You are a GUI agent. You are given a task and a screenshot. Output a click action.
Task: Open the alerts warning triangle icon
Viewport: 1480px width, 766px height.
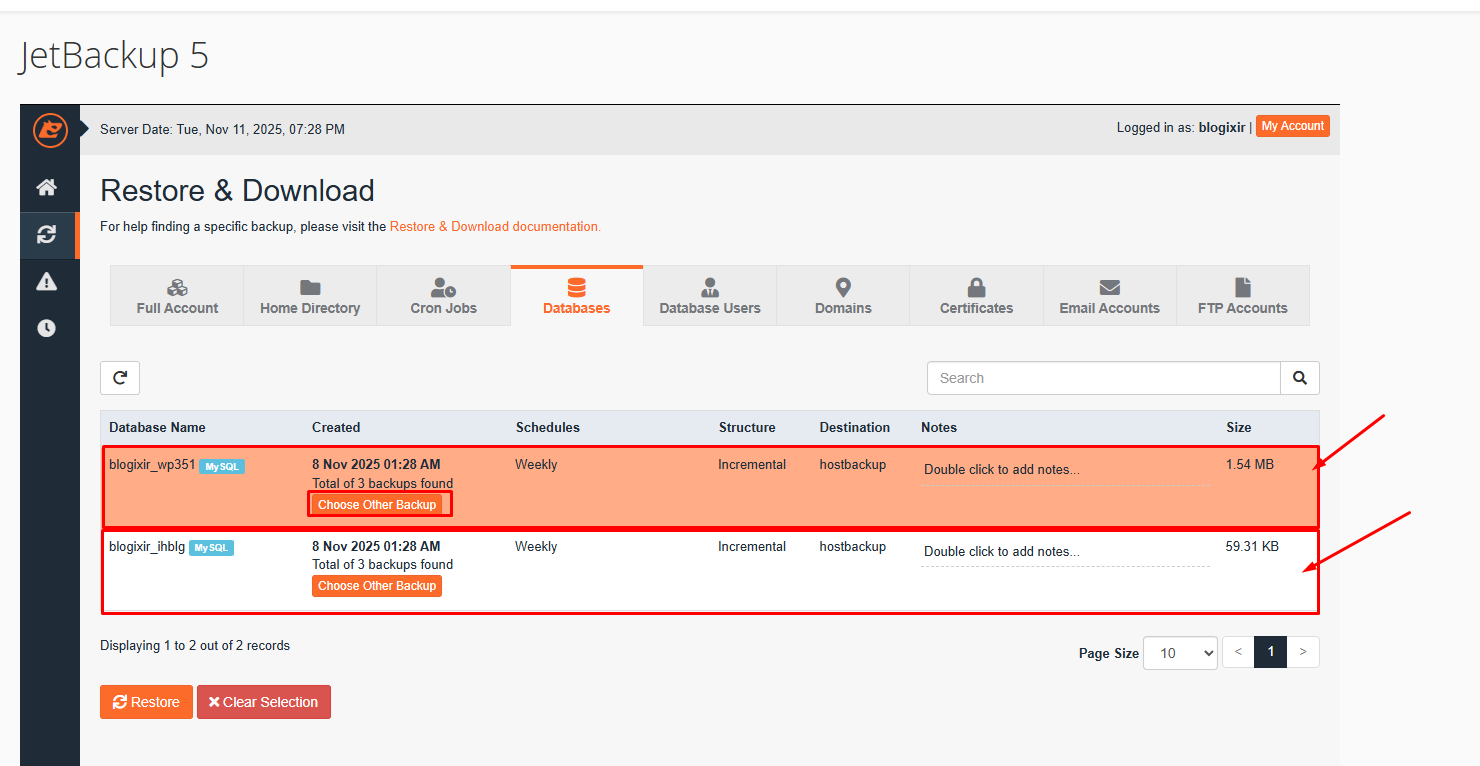(47, 282)
